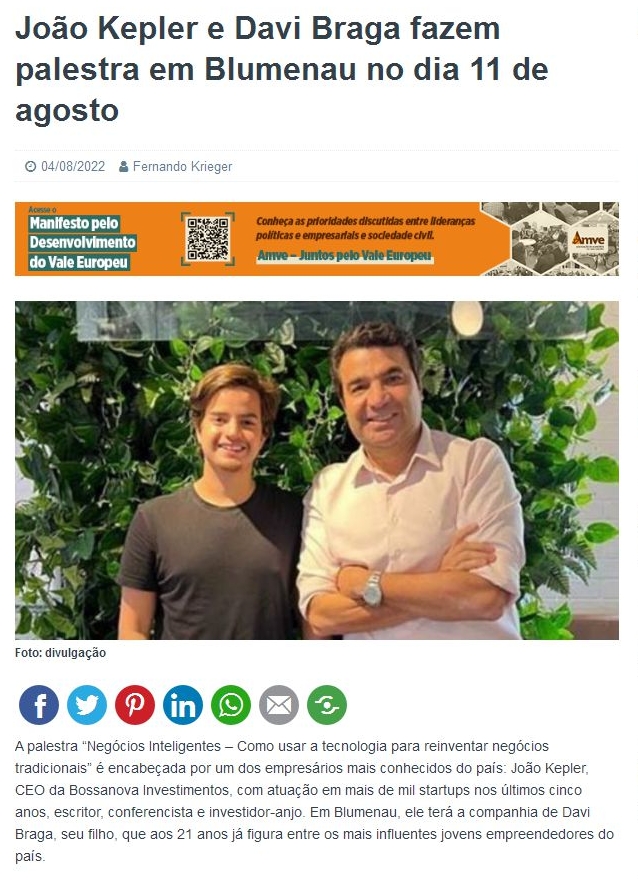Open the photo of the two speakers
638x885 pixels.
[317, 470]
